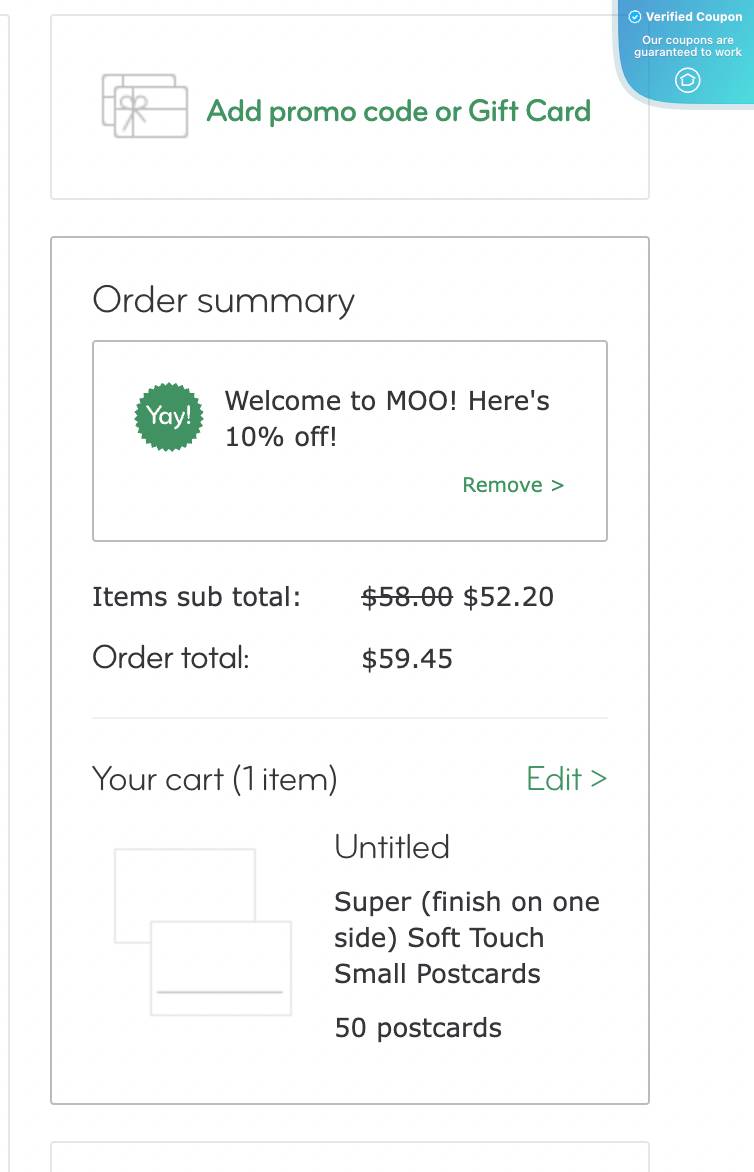Click the postcards product thumbnail
Image resolution: width=754 pixels, height=1172 pixels.
tap(203, 932)
